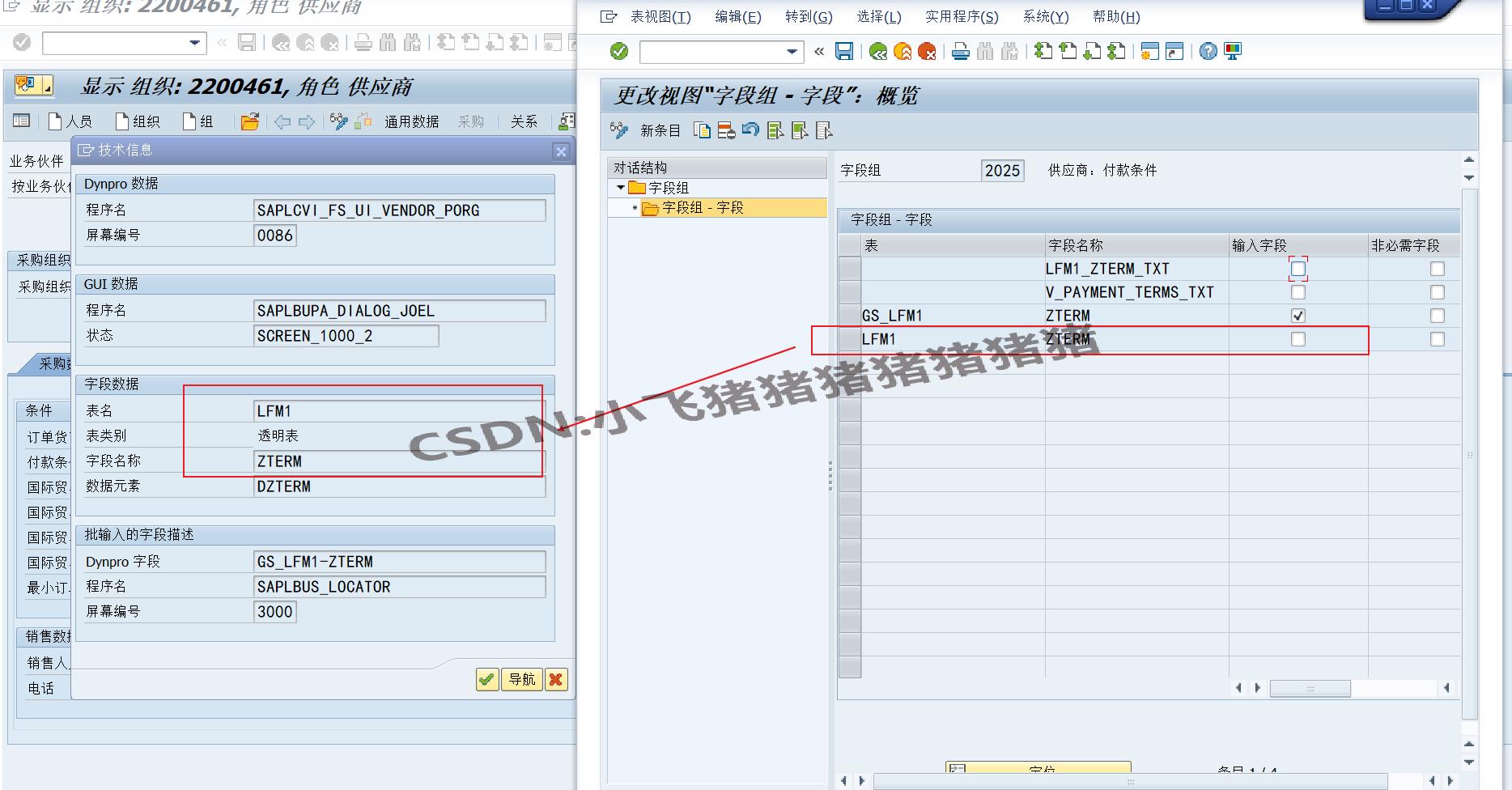Click the 字段组 value field 2025

(x=1002, y=171)
